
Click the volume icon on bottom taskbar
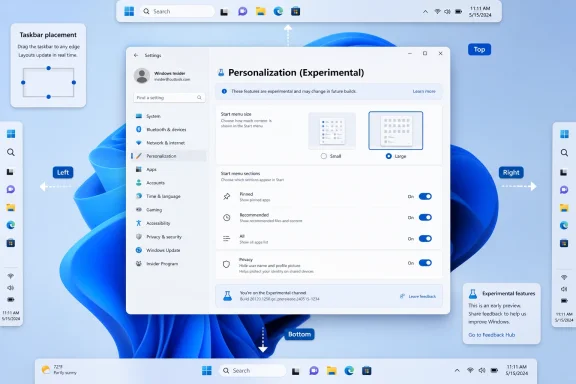pyautogui.click(x=482, y=370)
